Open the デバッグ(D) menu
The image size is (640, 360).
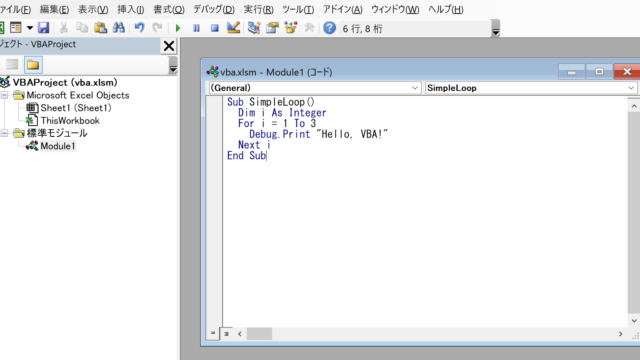click(214, 9)
